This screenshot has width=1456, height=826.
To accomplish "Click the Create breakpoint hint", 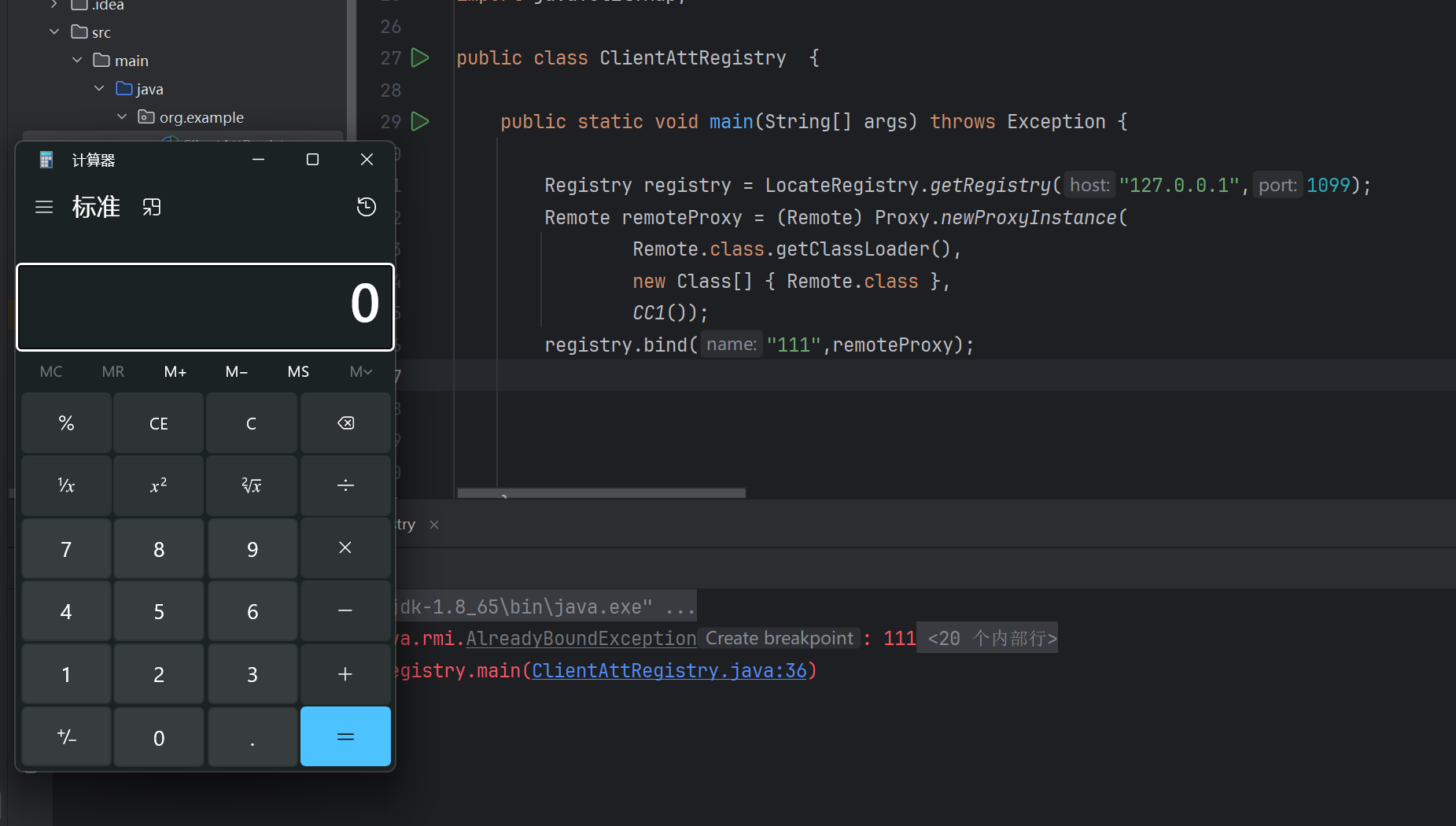I will [x=779, y=638].
